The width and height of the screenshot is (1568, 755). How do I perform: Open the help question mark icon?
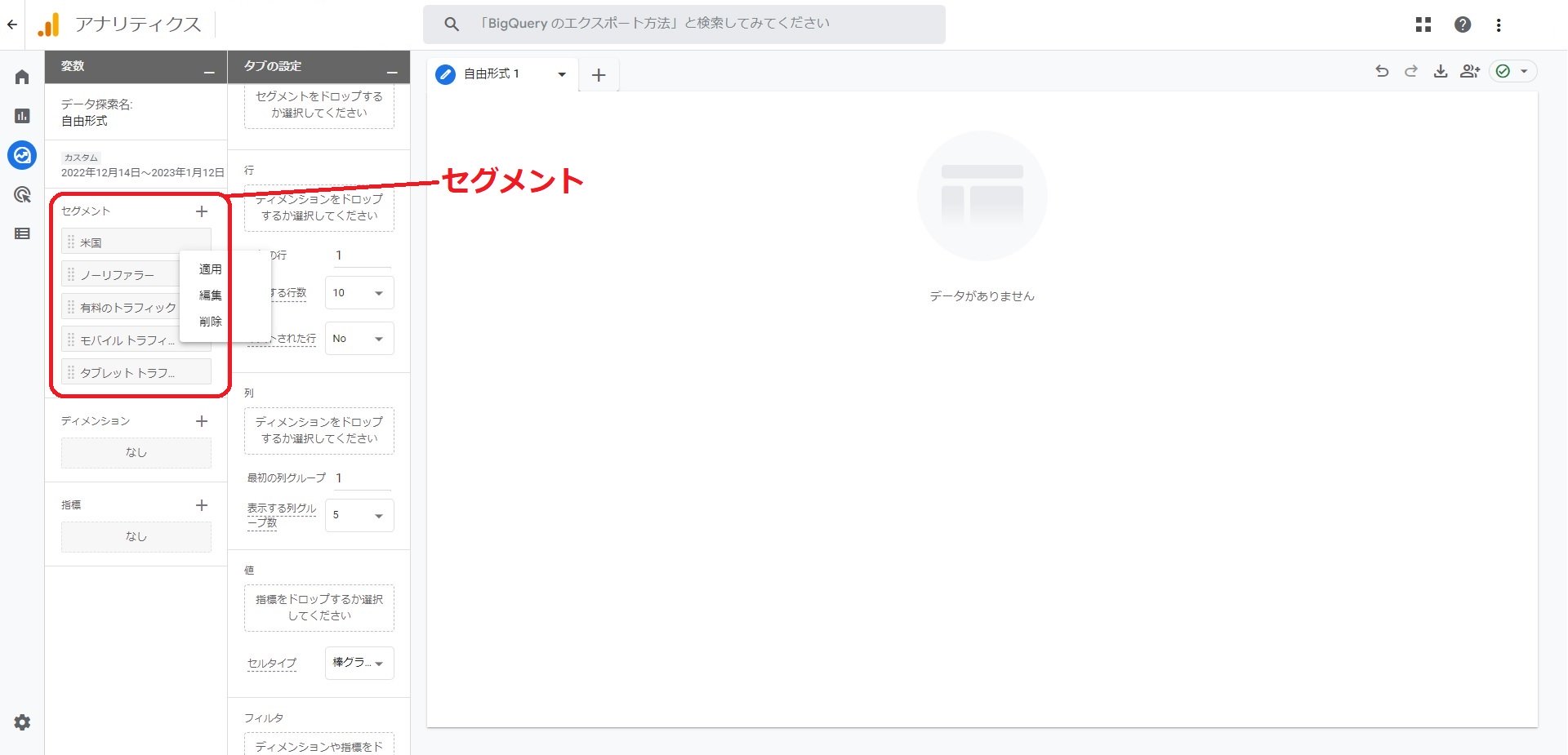1463,24
